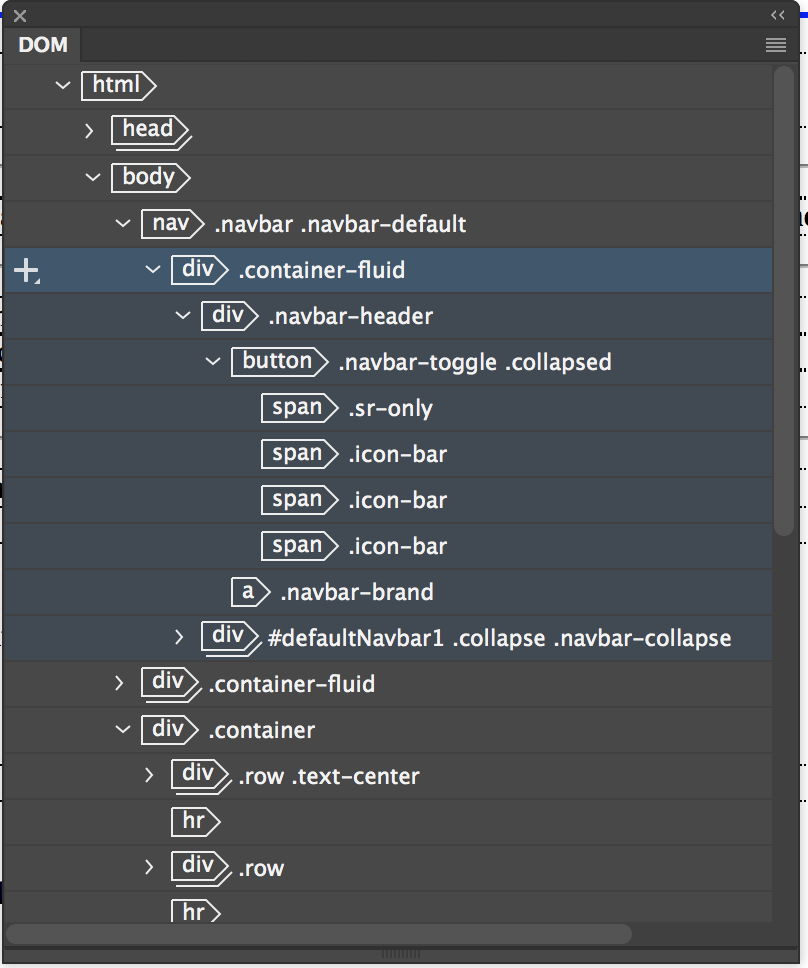
Task: Switch to the DOM tab
Action: tap(41, 44)
